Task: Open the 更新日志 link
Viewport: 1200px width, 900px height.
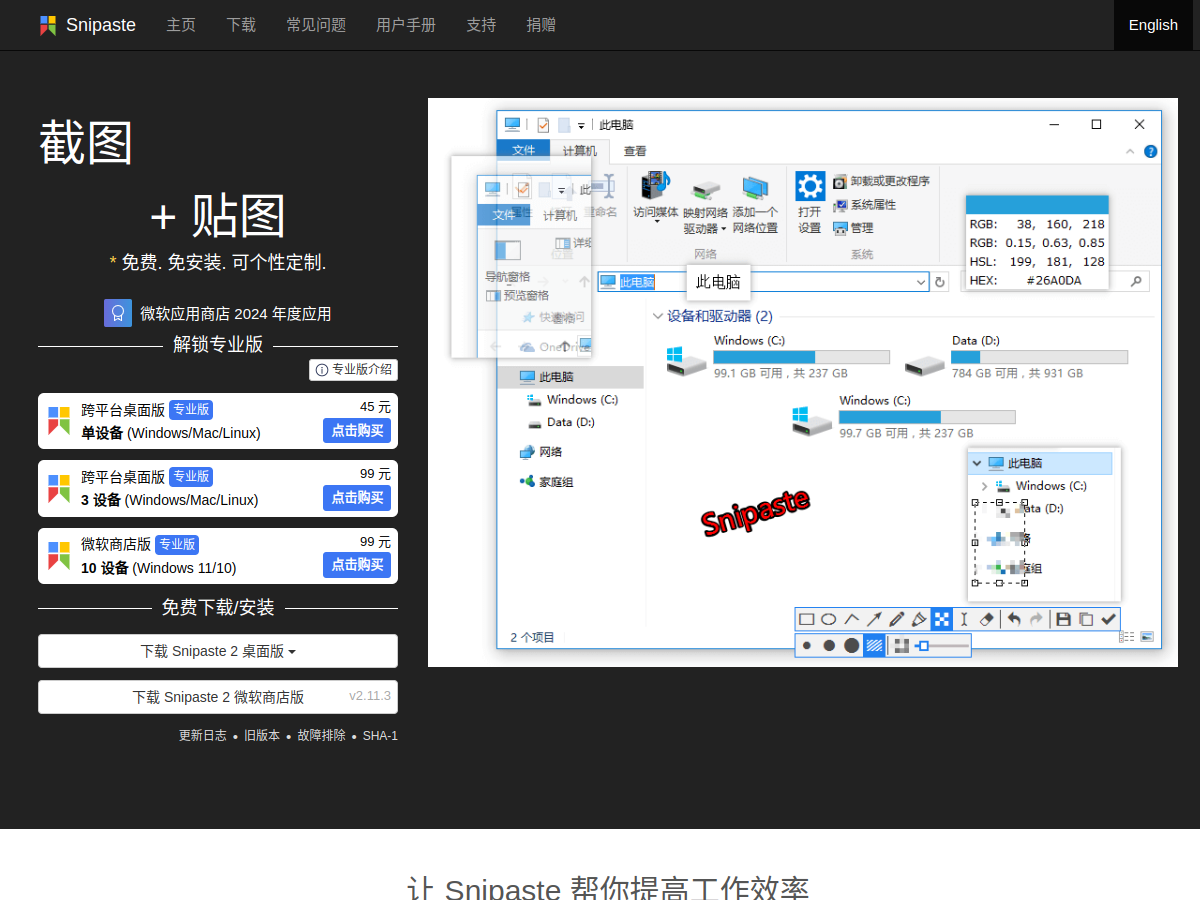Action: coord(203,735)
